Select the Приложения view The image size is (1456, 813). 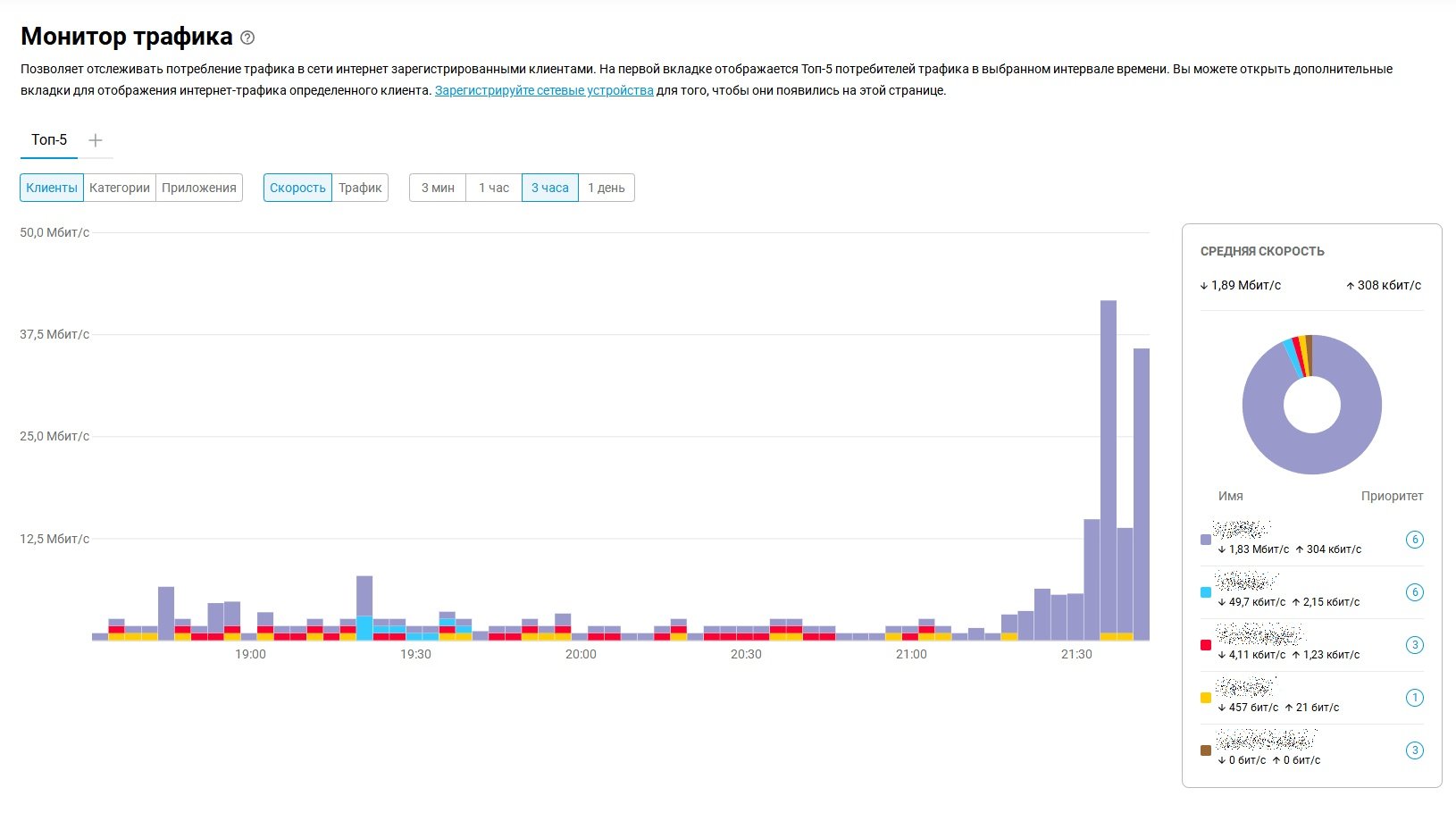[199, 188]
